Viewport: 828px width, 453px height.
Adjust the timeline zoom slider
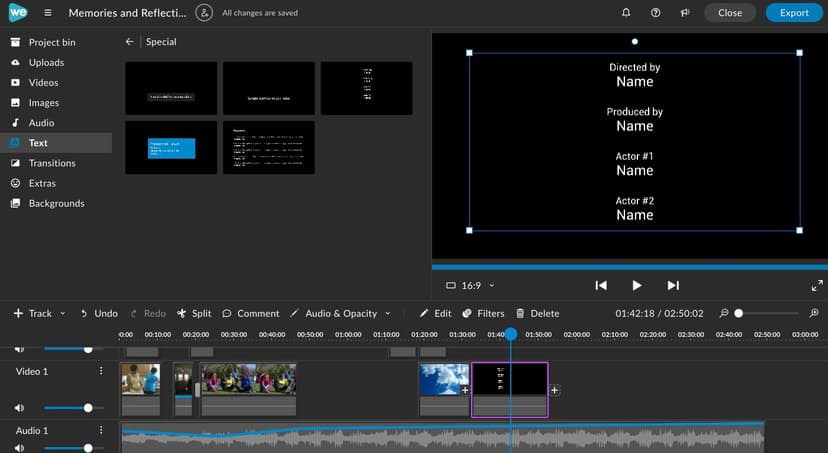(739, 314)
